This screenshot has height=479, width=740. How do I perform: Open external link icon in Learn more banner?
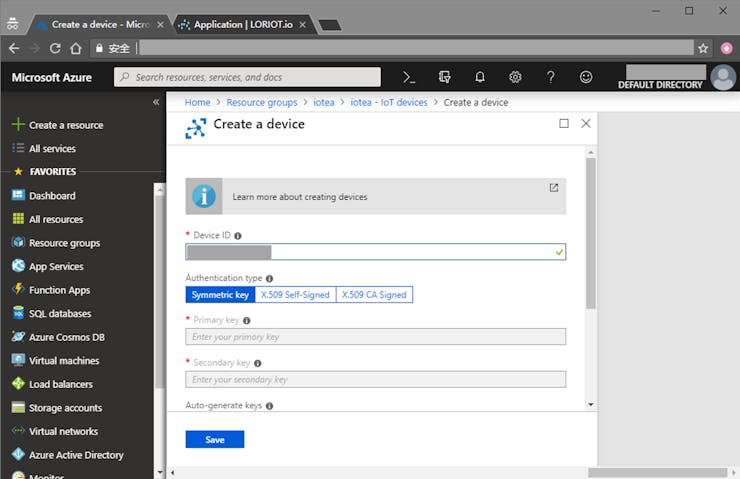(554, 188)
